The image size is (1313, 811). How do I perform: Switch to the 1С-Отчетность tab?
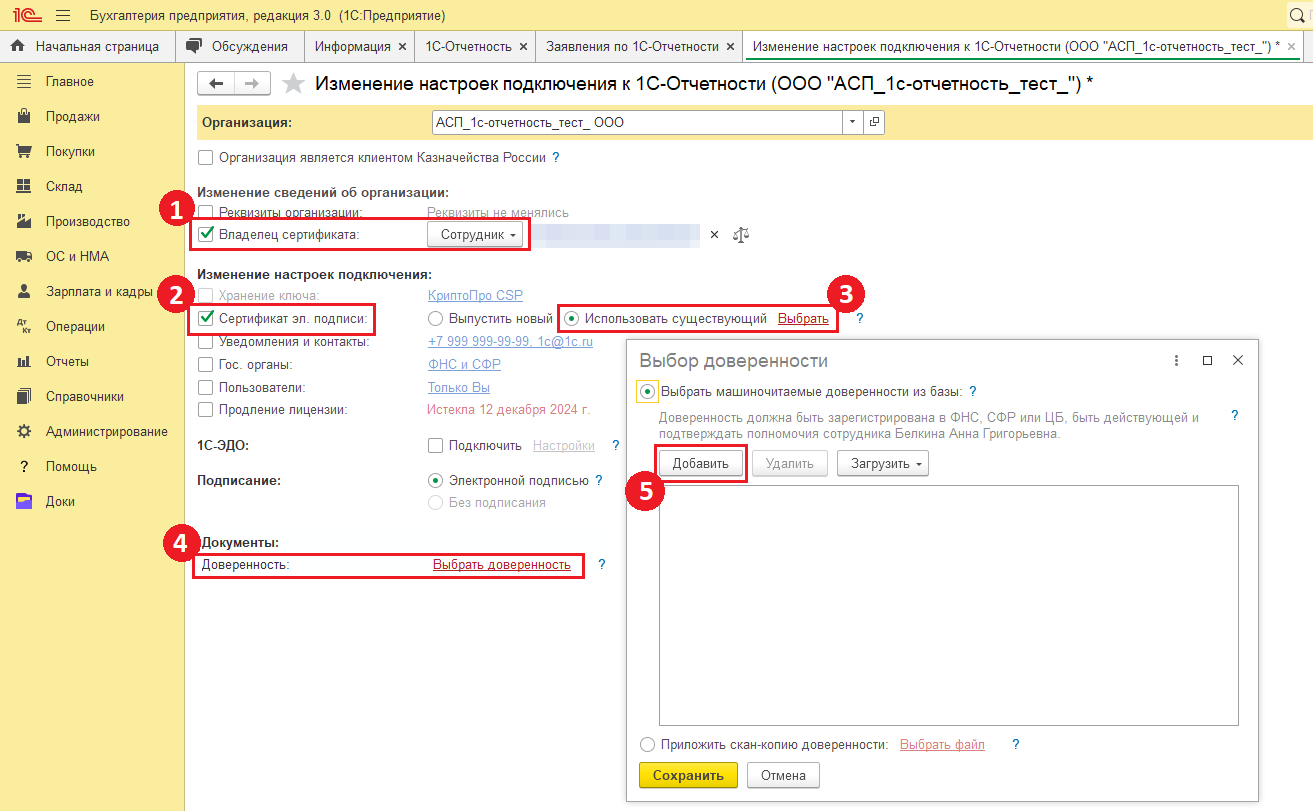[x=468, y=46]
